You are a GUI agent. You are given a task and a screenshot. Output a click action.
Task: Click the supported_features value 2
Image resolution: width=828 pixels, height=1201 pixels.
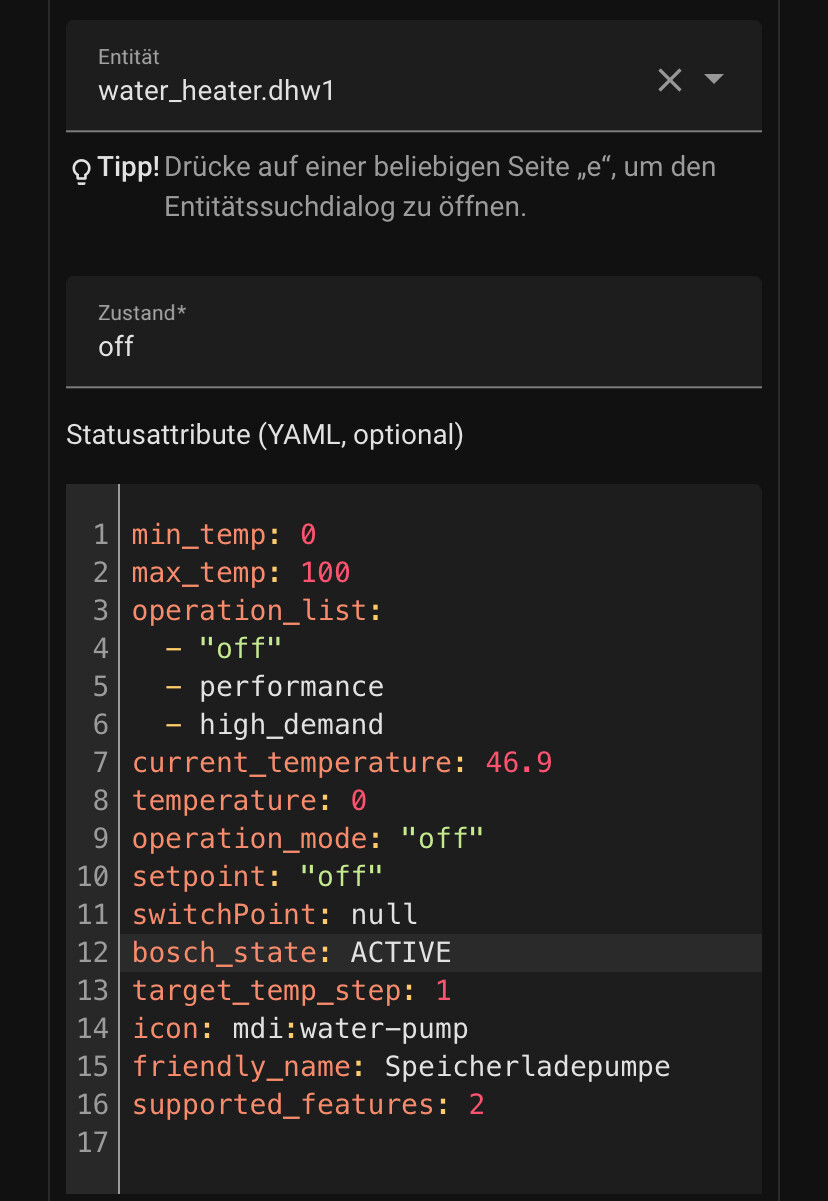(x=477, y=1105)
